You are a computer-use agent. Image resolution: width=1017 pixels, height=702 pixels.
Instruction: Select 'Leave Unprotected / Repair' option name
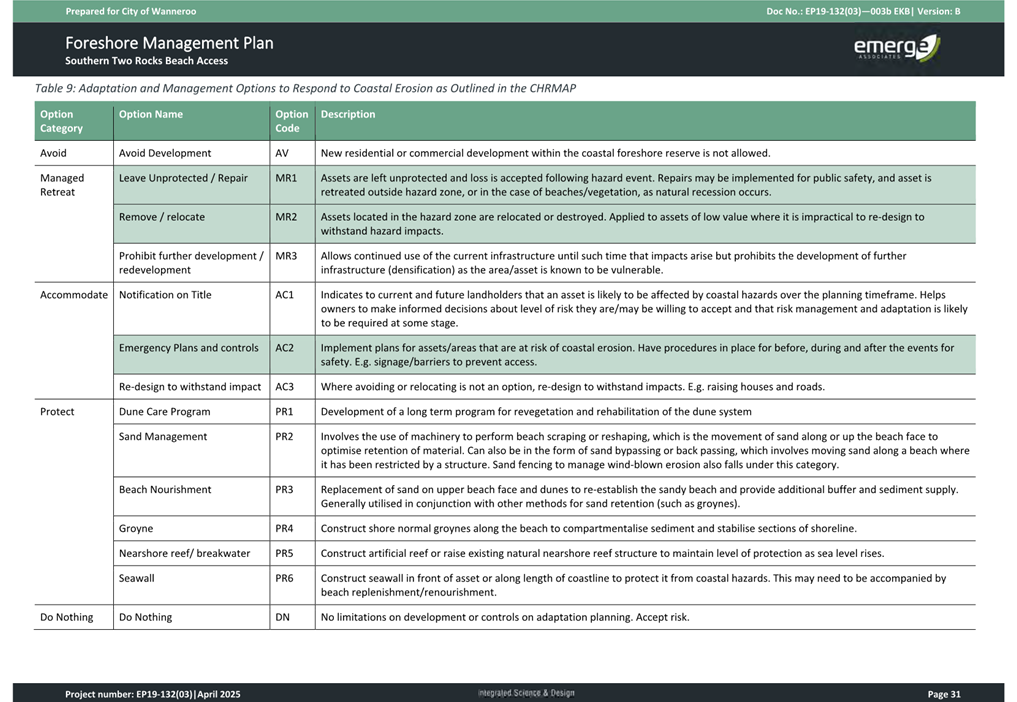(183, 178)
